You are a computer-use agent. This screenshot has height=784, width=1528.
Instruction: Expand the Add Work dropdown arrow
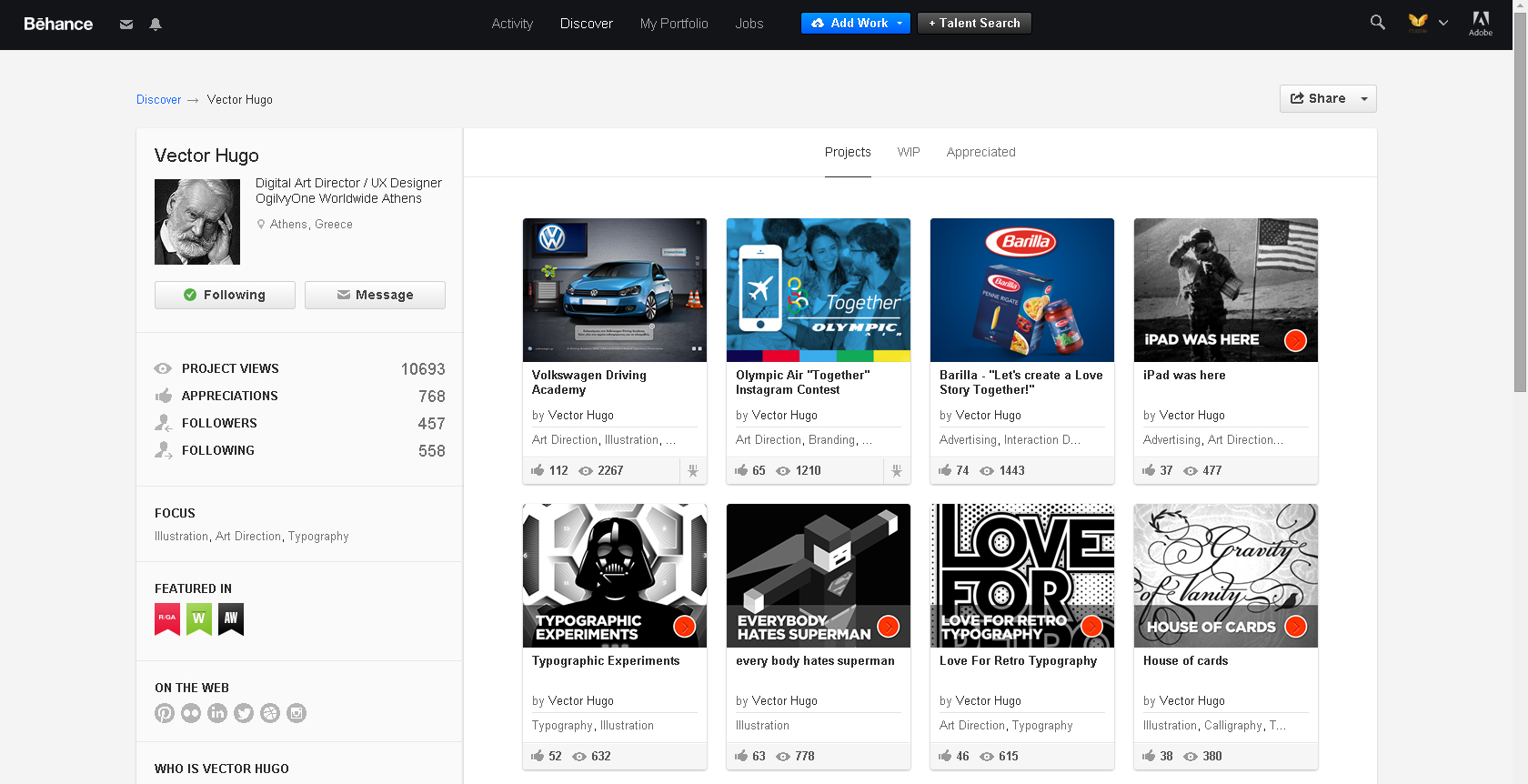pyautogui.click(x=900, y=24)
